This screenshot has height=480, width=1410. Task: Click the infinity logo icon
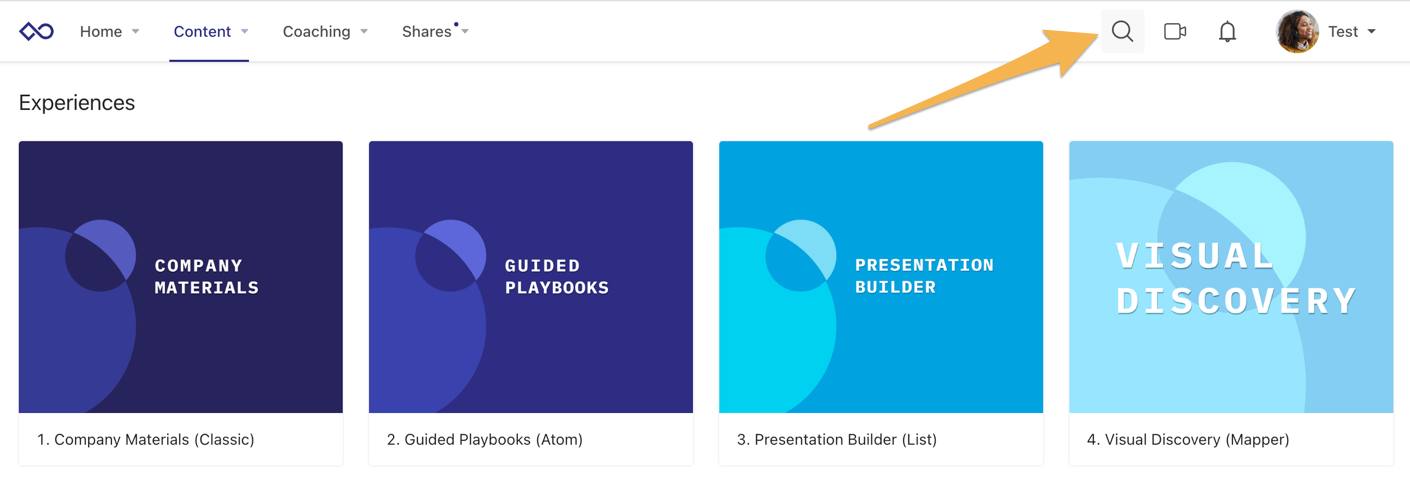coord(37,32)
